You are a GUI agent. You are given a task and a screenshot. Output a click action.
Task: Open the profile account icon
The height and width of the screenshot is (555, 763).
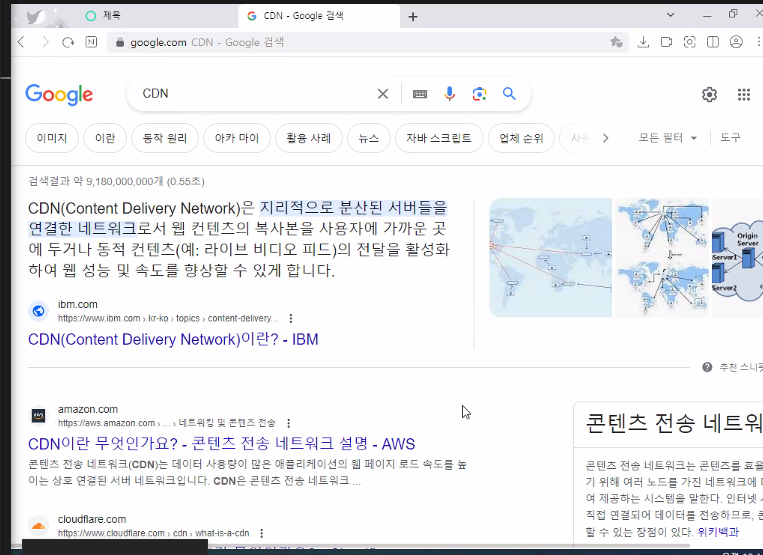click(736, 42)
